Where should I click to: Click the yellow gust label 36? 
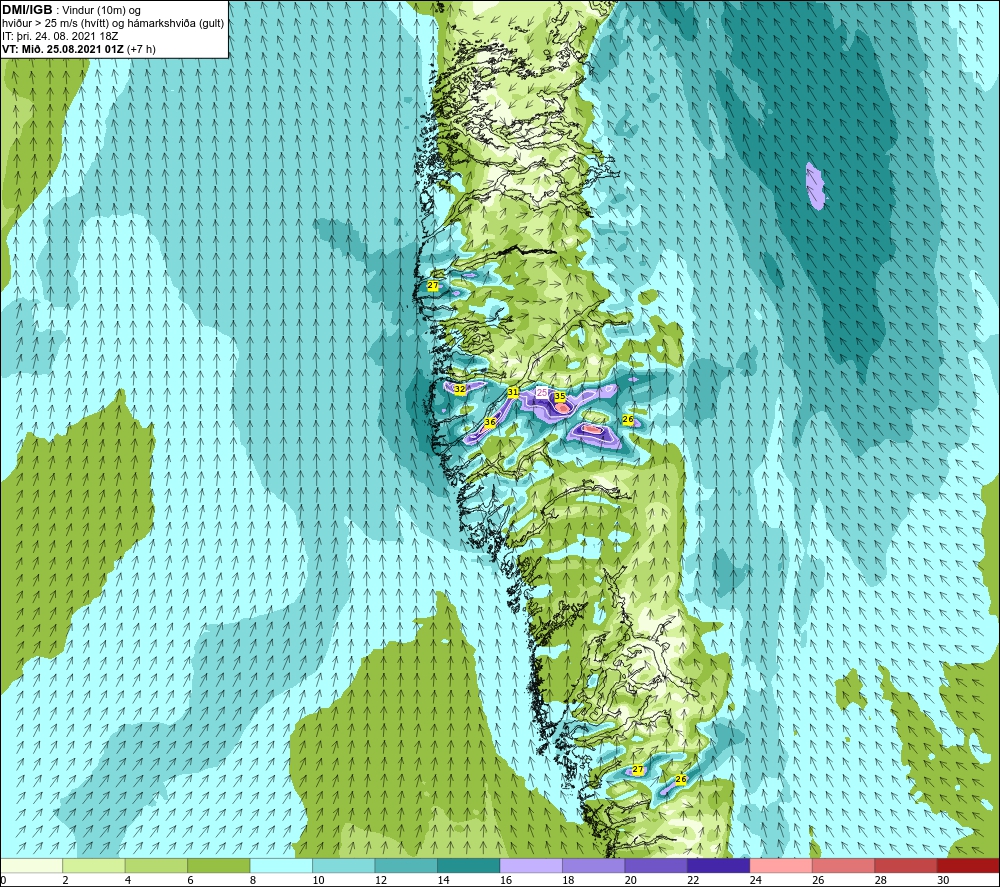[490, 422]
